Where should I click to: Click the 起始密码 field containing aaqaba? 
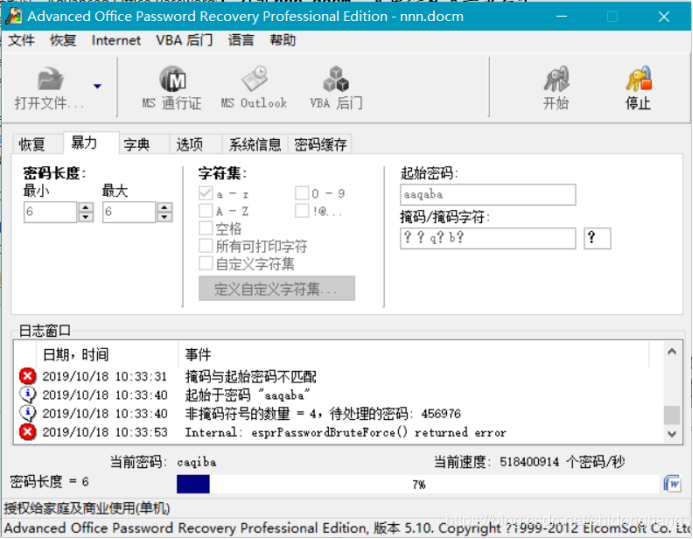pos(488,194)
